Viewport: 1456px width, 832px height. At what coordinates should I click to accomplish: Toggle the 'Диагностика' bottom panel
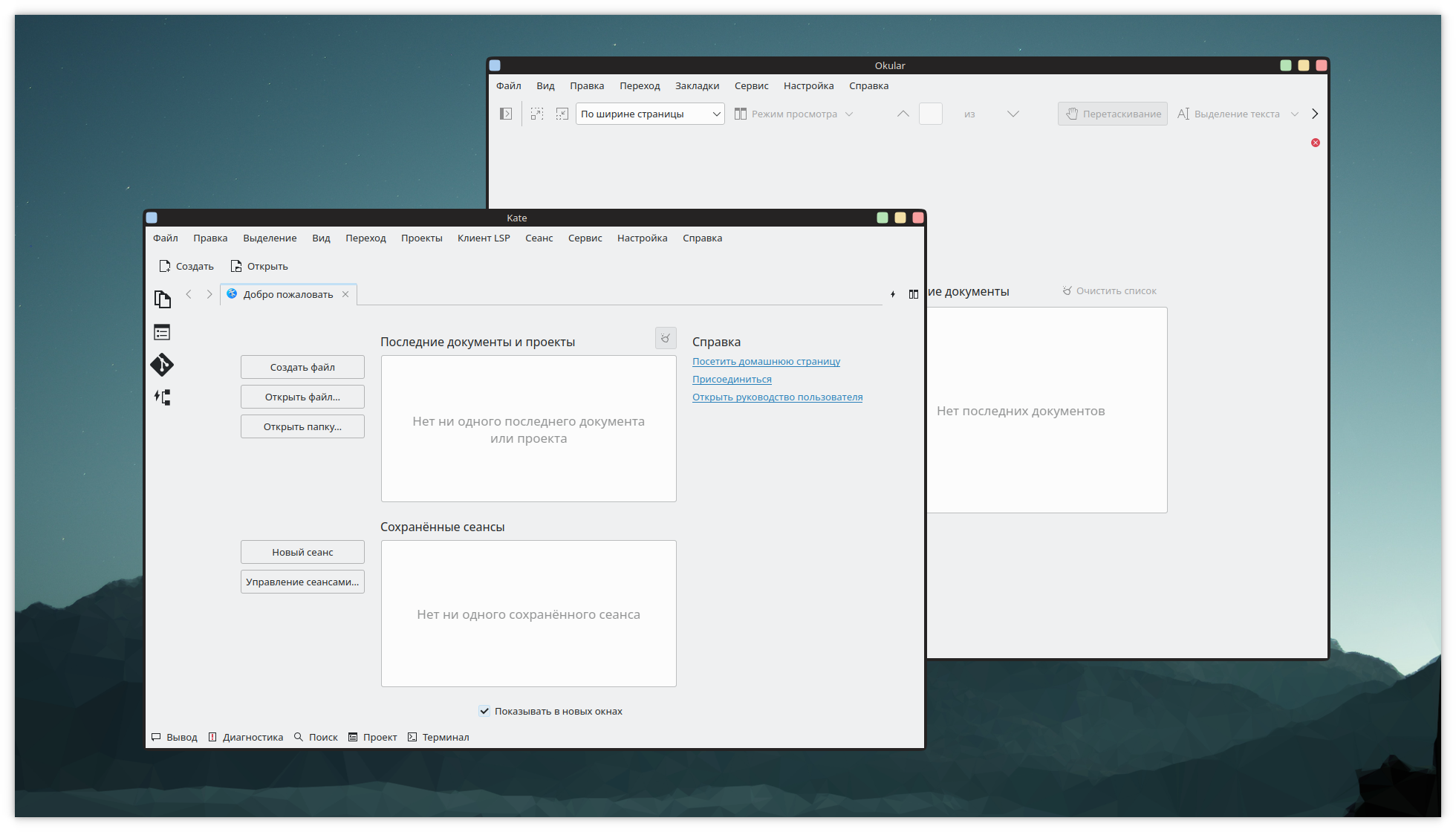point(246,737)
